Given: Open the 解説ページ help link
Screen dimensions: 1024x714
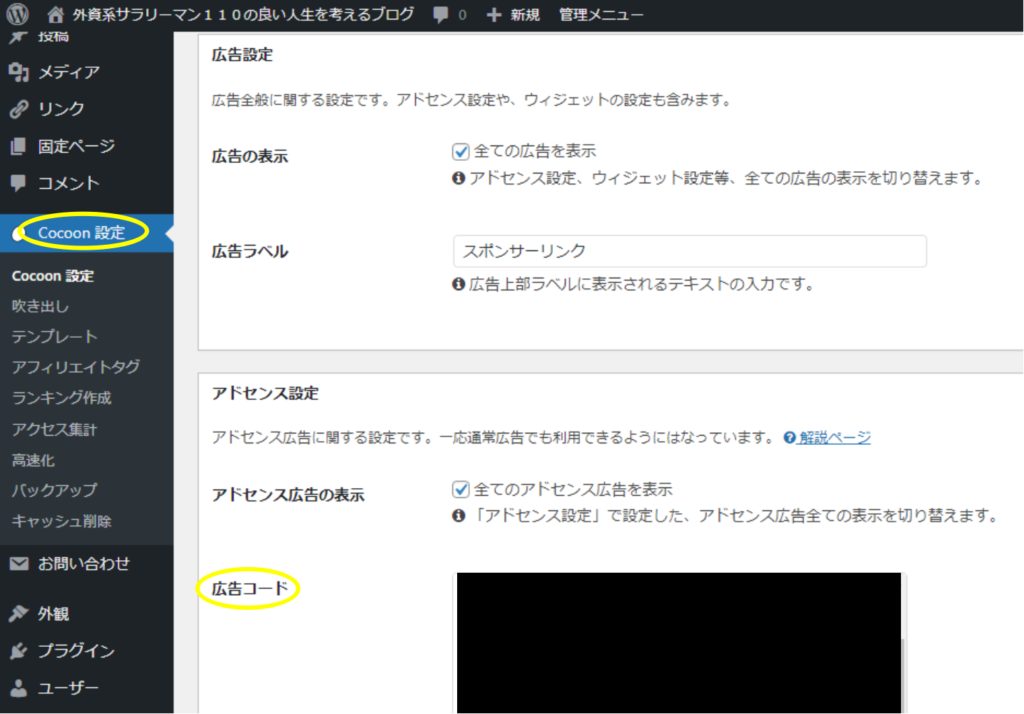Looking at the screenshot, I should [835, 438].
